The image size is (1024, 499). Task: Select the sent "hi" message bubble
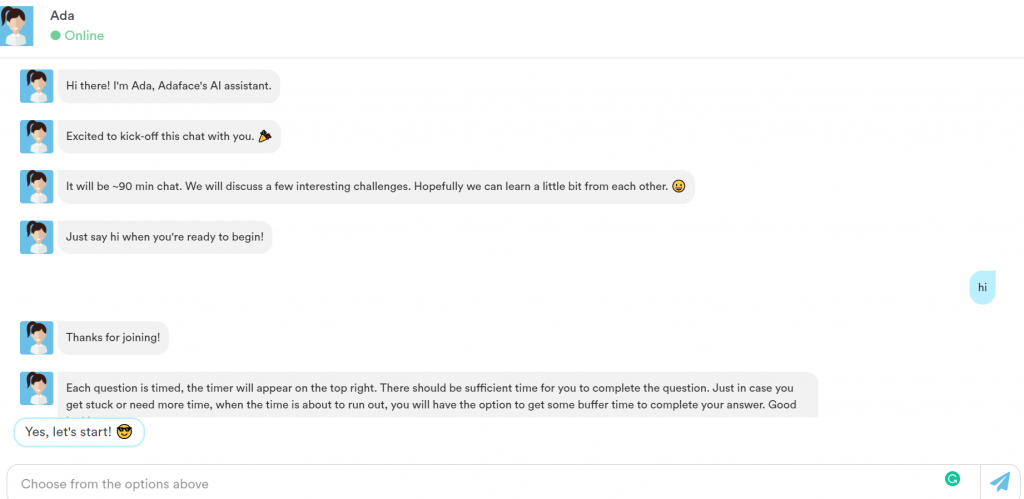pyautogui.click(x=982, y=287)
